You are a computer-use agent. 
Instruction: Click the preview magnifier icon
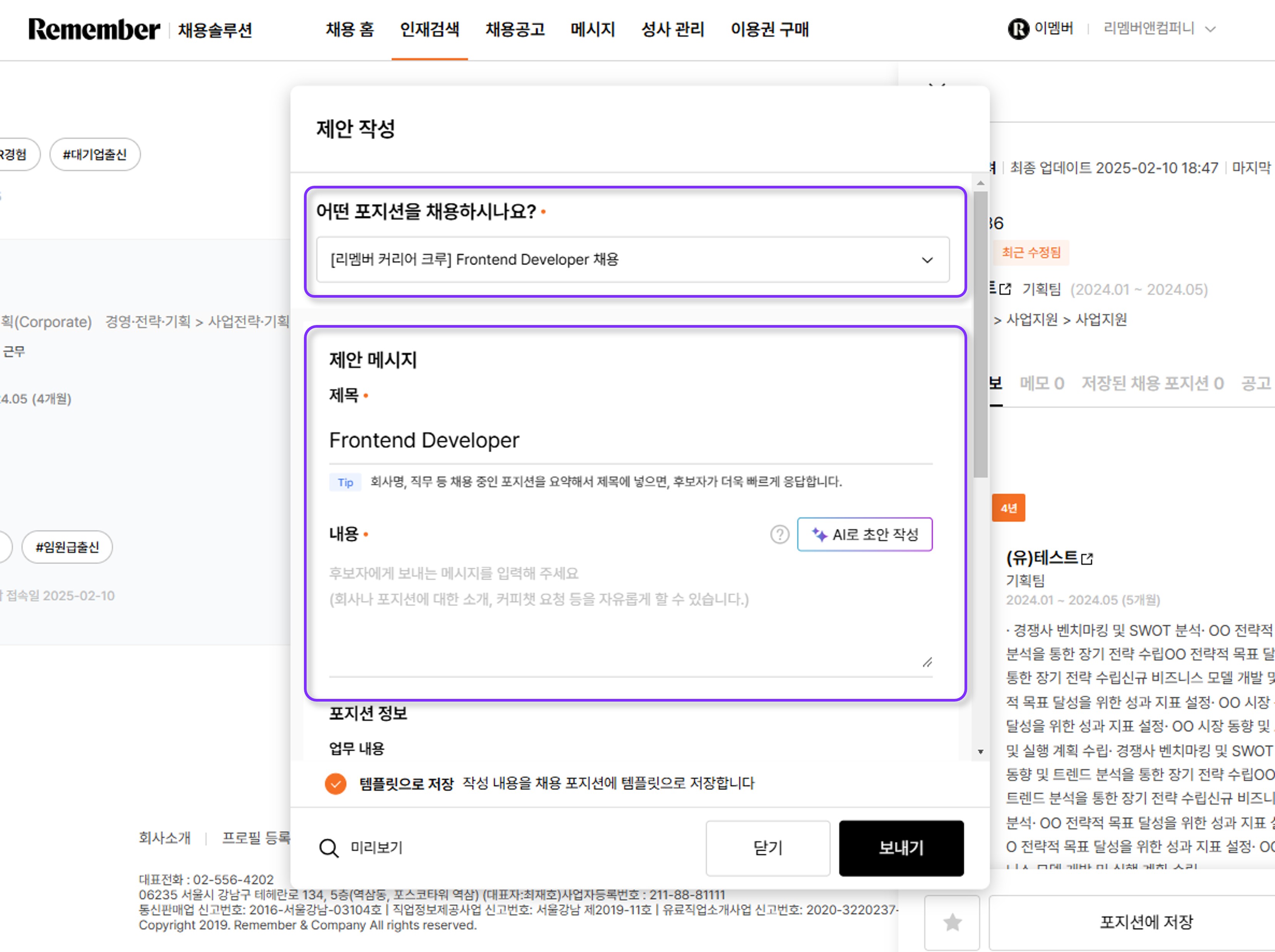[x=329, y=848]
